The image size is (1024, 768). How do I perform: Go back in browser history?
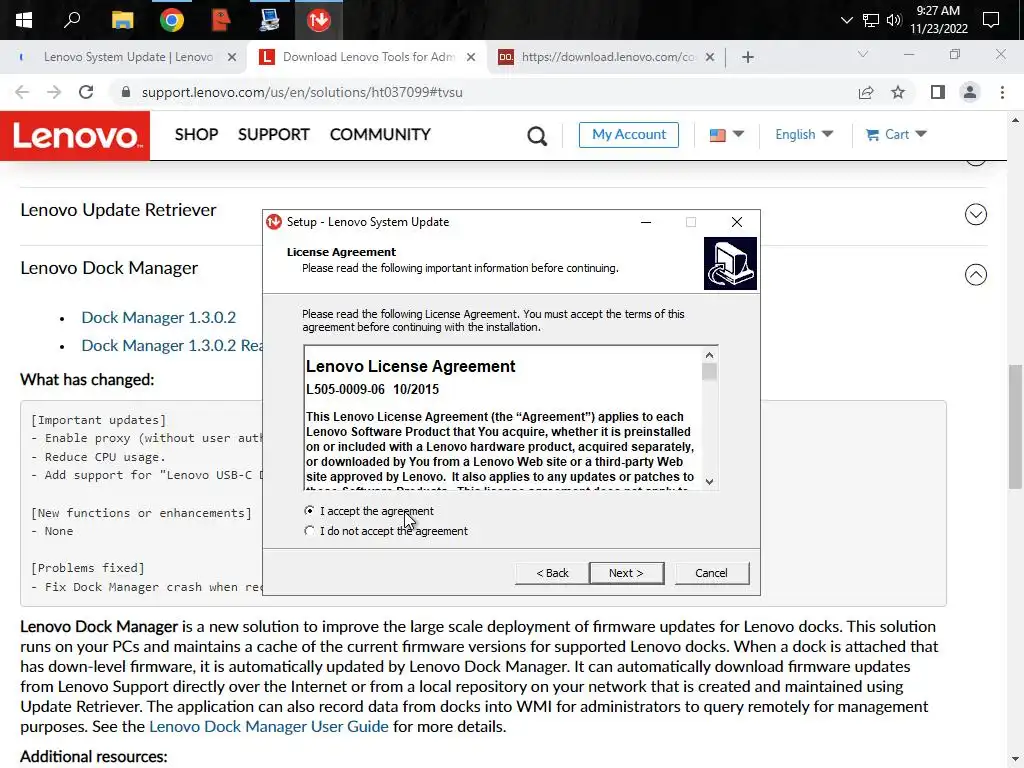click(22, 92)
